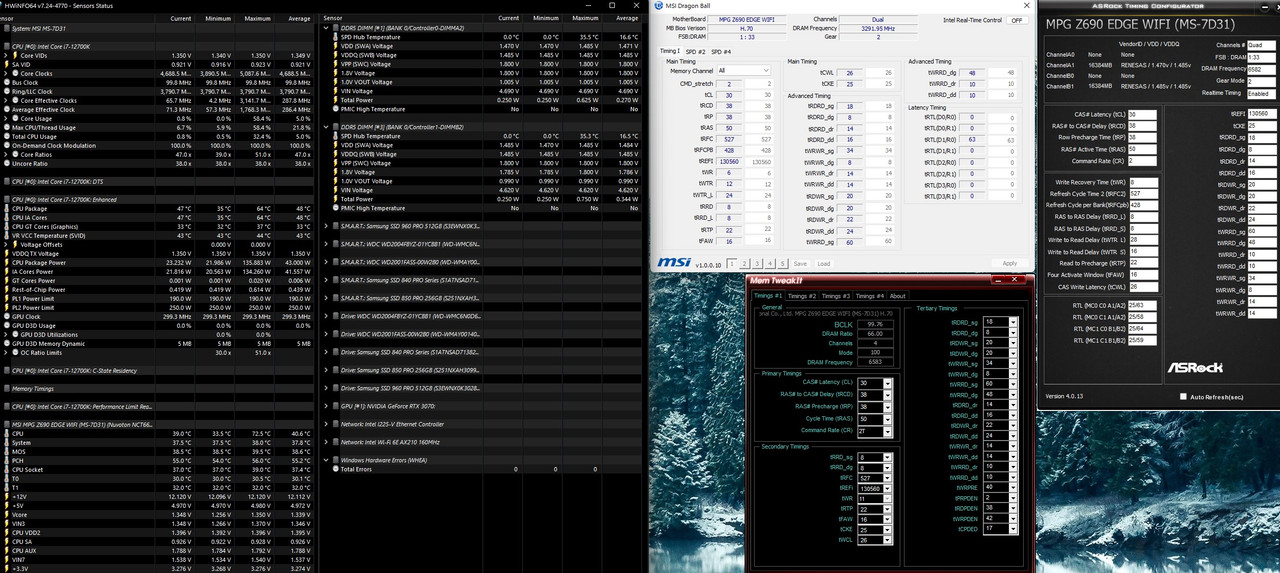Open Timings #3 tab in Mem TweakIt
This screenshot has height=573, width=1280.
click(x=835, y=296)
